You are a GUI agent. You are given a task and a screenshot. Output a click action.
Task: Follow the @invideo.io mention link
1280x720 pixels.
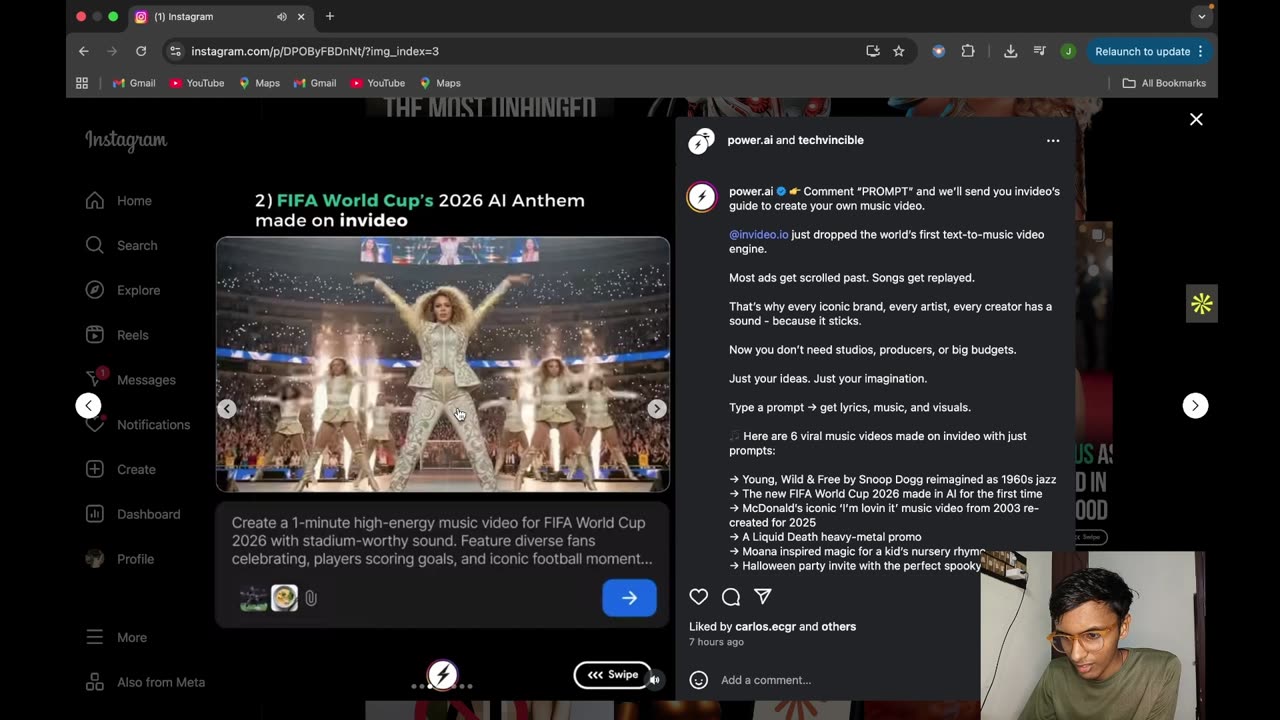coord(759,234)
